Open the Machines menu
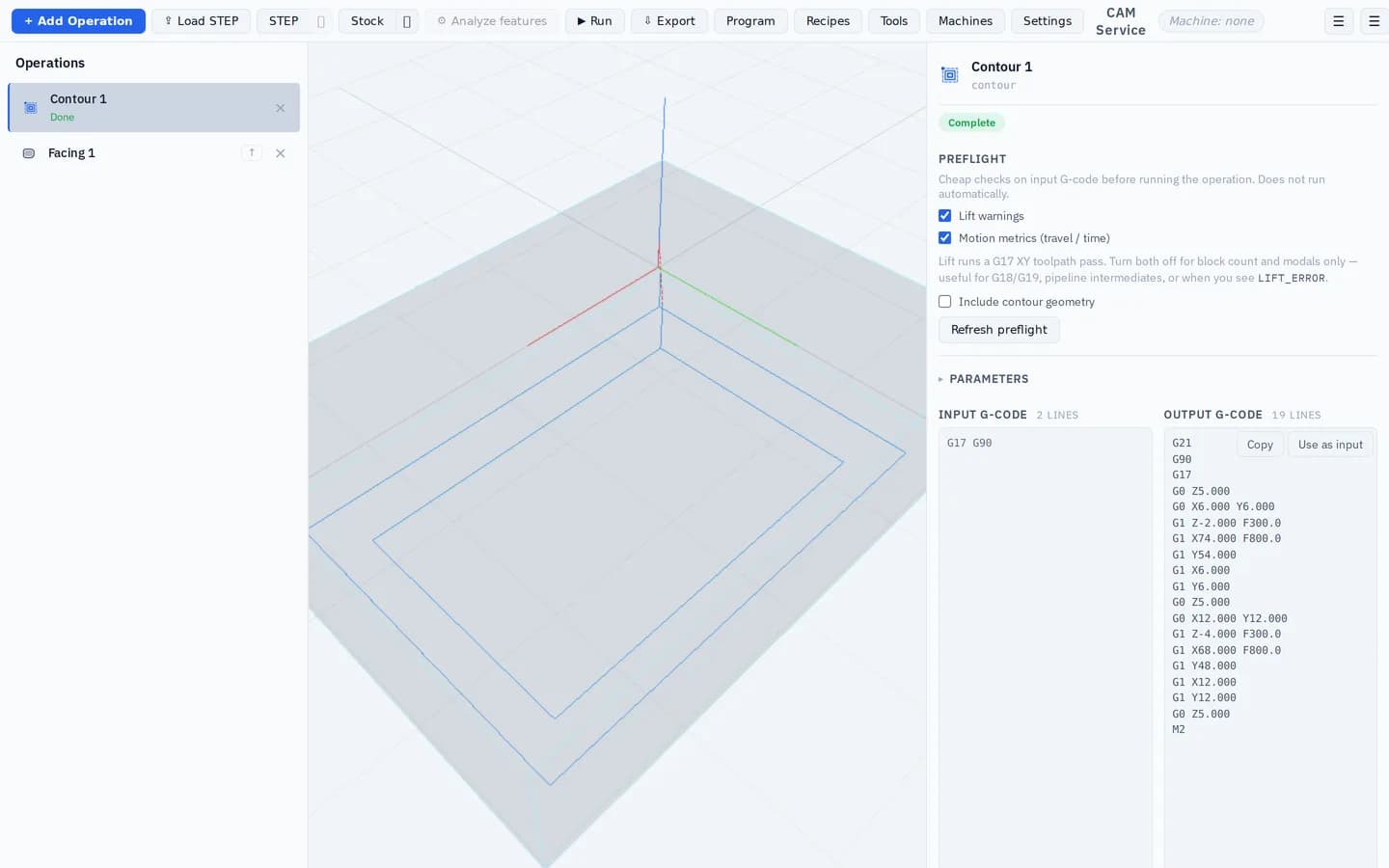 click(966, 21)
